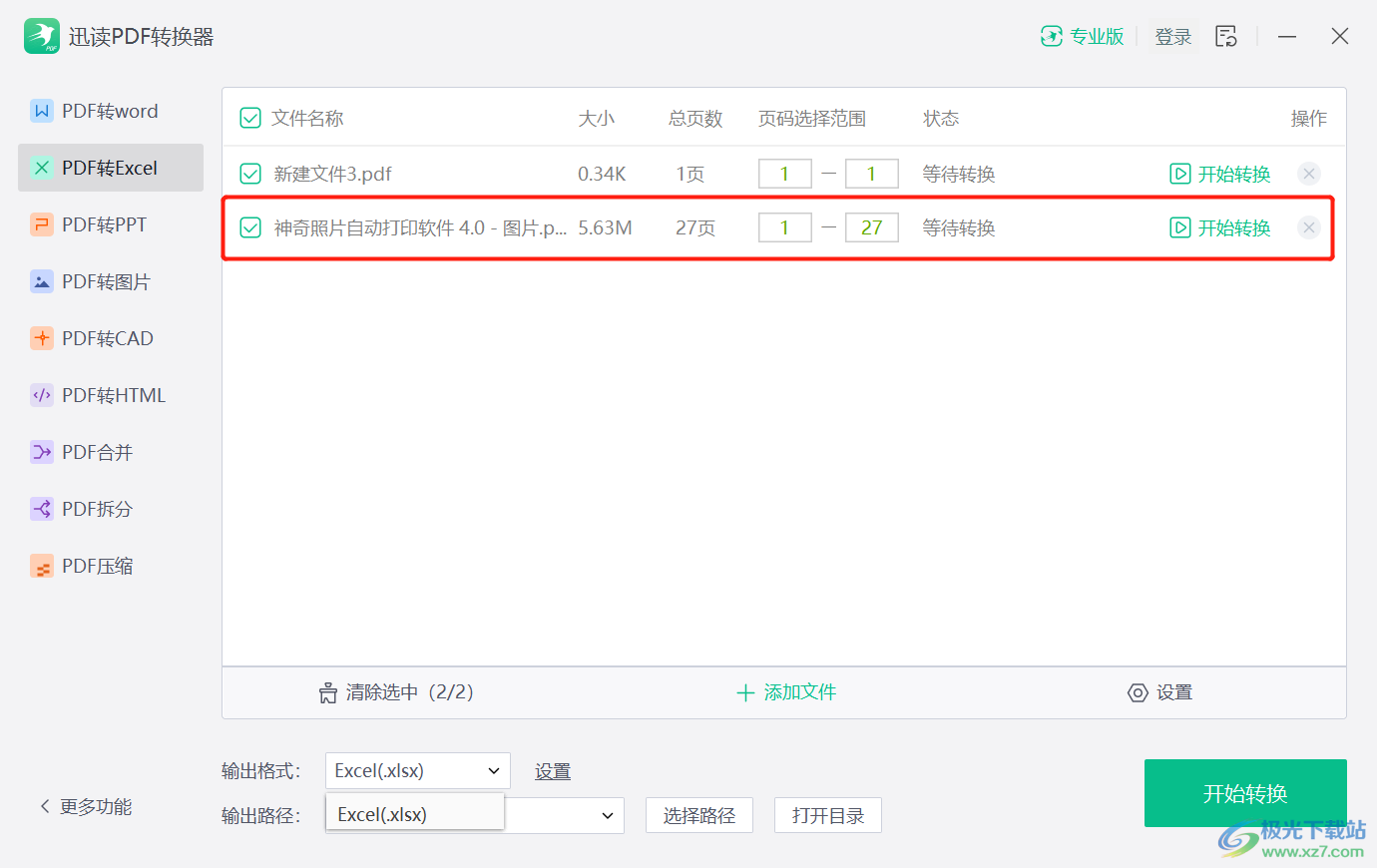This screenshot has height=868, width=1377.
Task: Select Excel(.xlsx) option in dropdown list
Action: [414, 814]
